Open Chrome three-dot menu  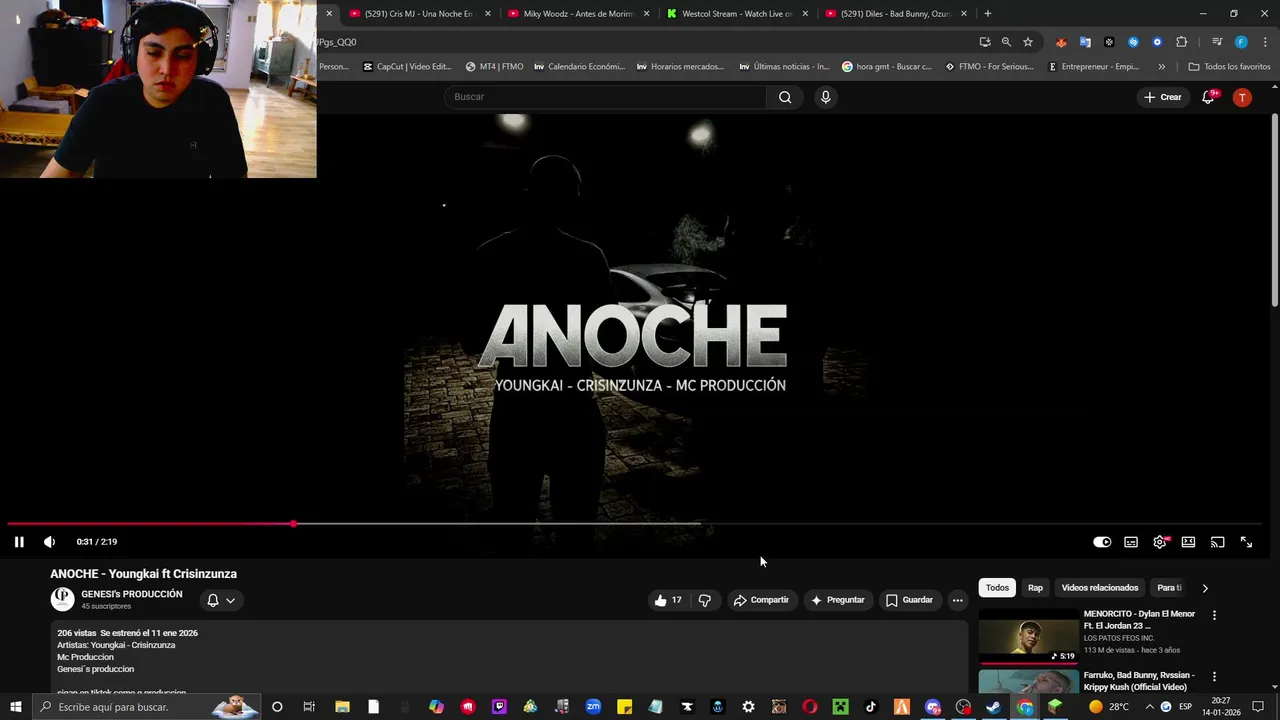1265,42
